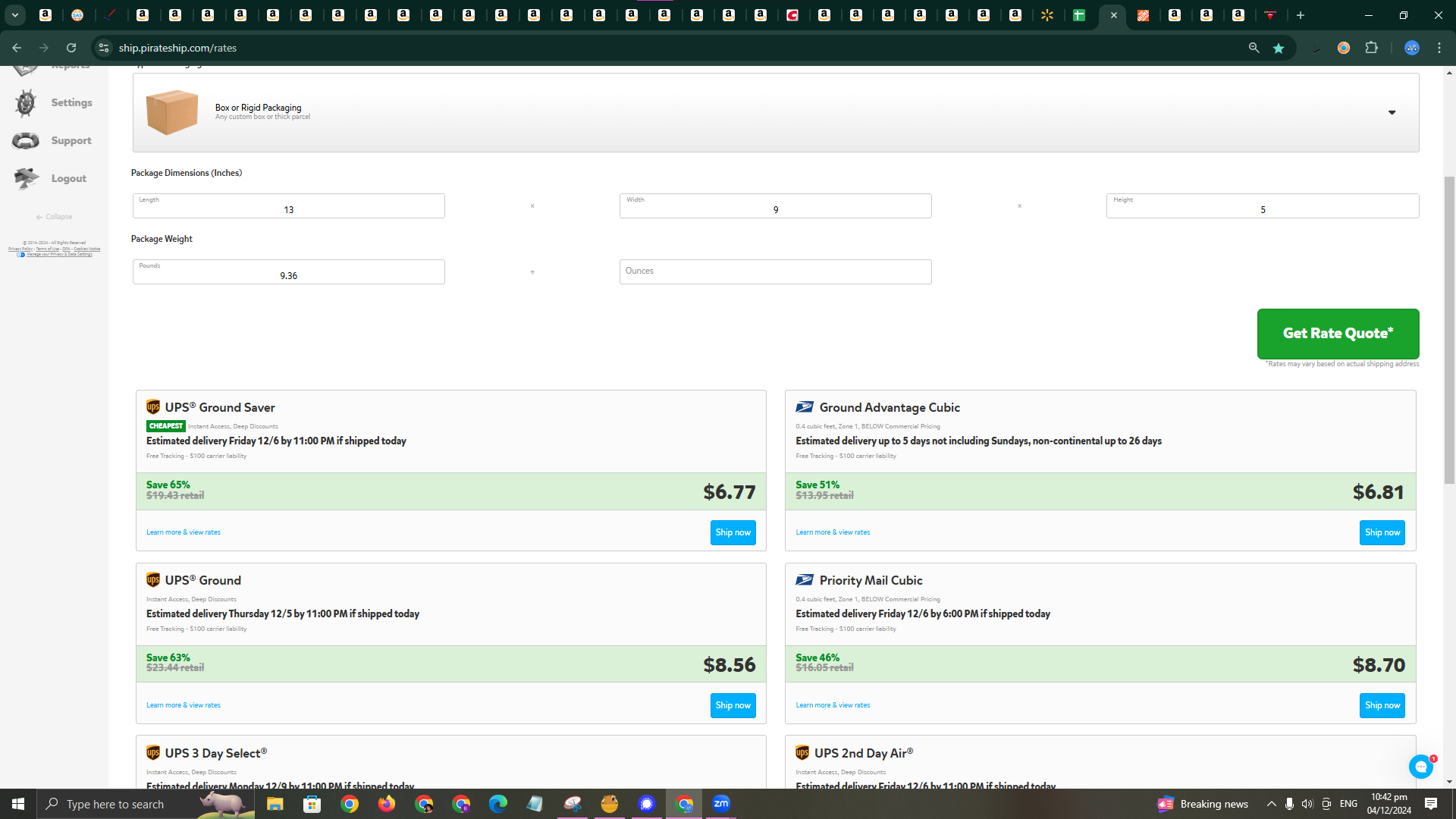Reload the page with the refresh icon
Image resolution: width=1456 pixels, height=819 pixels.
71,48
